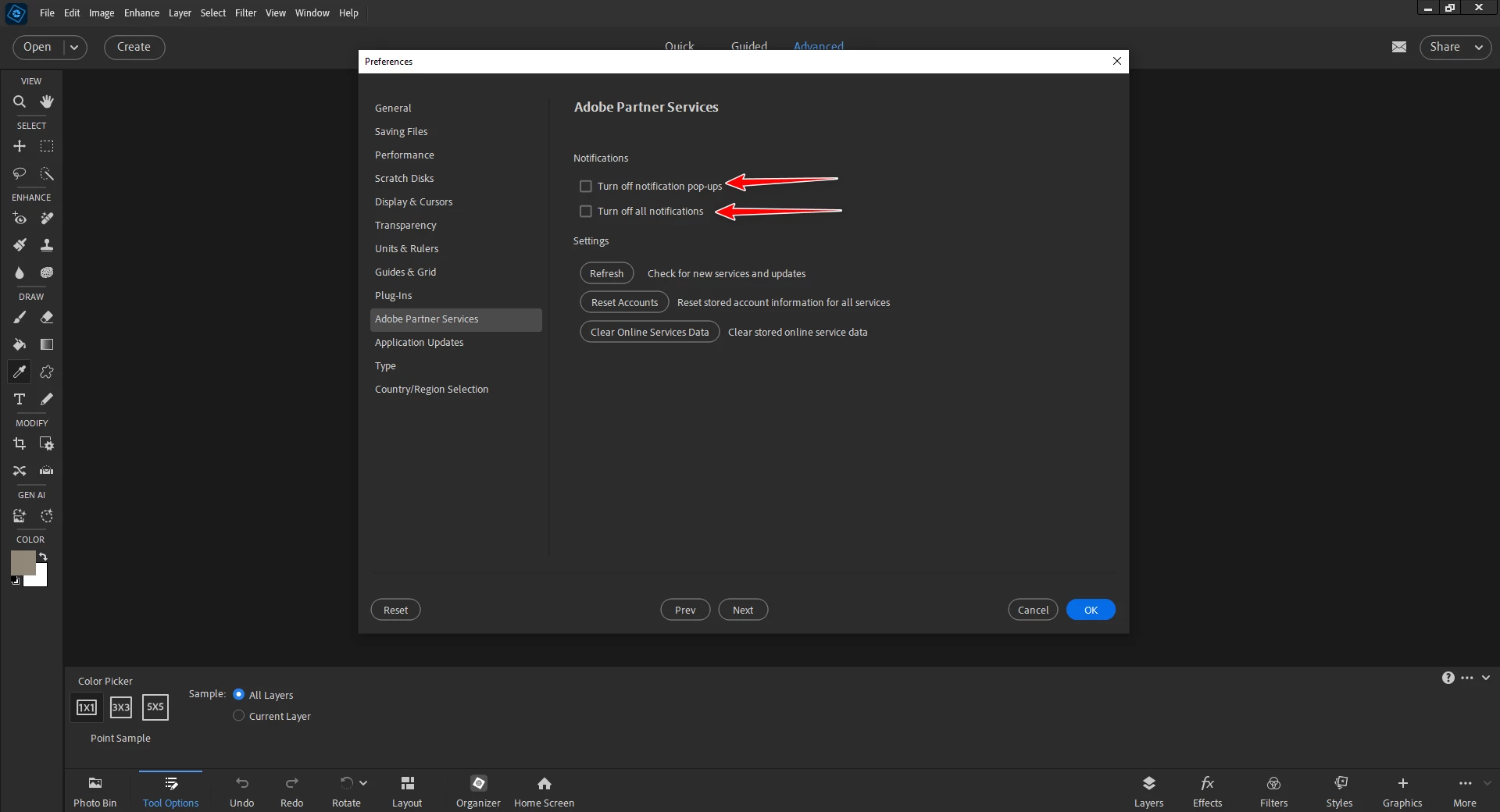Open the More panels menu

1465,791
